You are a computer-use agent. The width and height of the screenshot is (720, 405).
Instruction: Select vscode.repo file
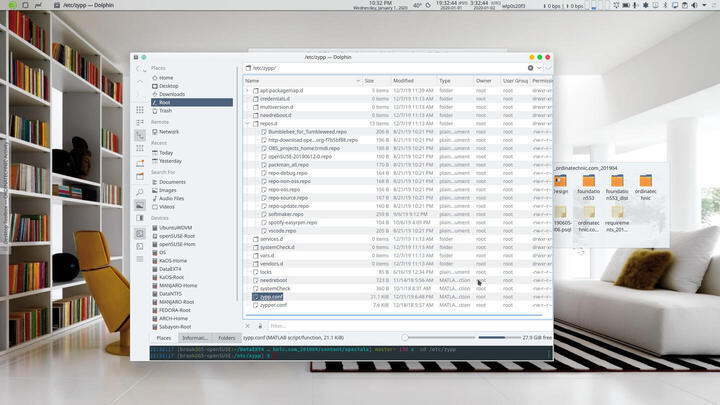click(282, 231)
